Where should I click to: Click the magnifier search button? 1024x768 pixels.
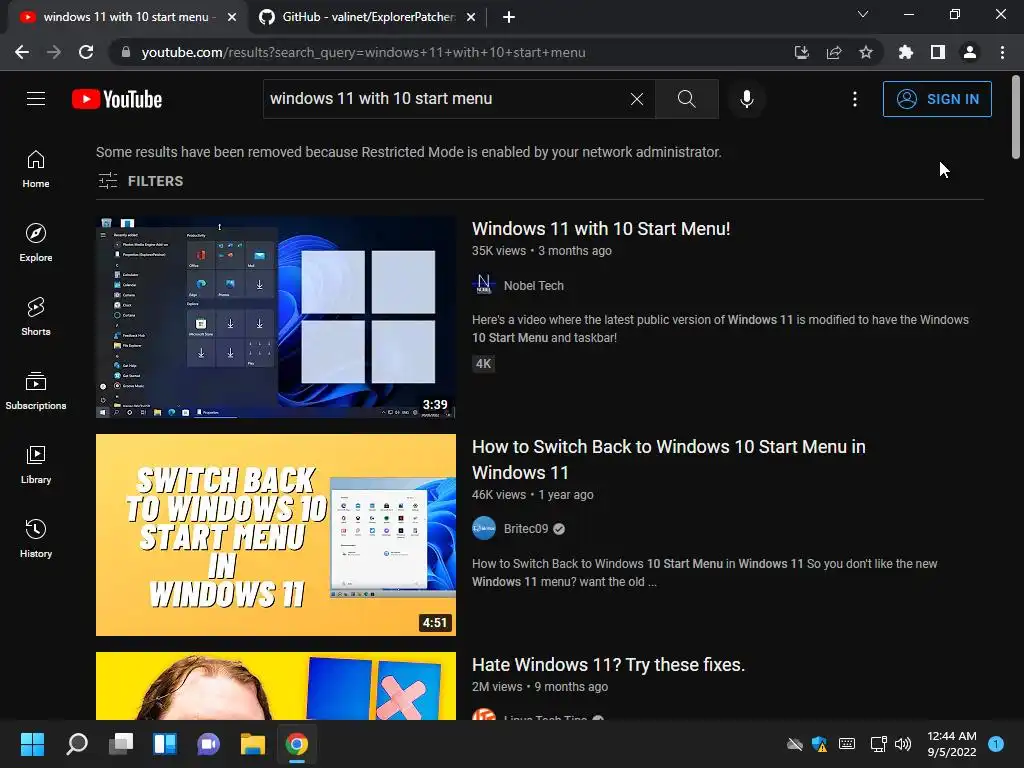[686, 99]
